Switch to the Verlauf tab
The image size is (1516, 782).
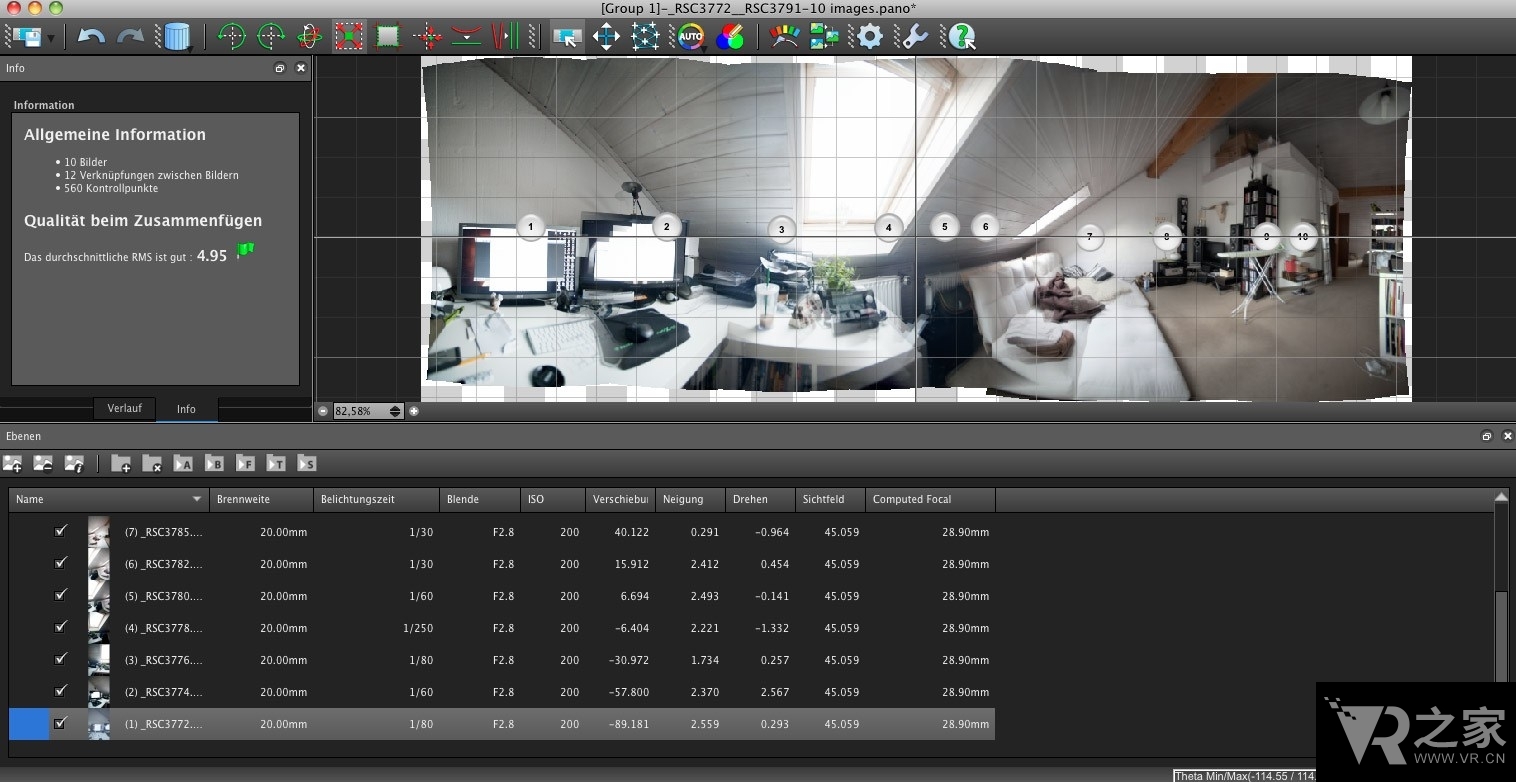[124, 409]
